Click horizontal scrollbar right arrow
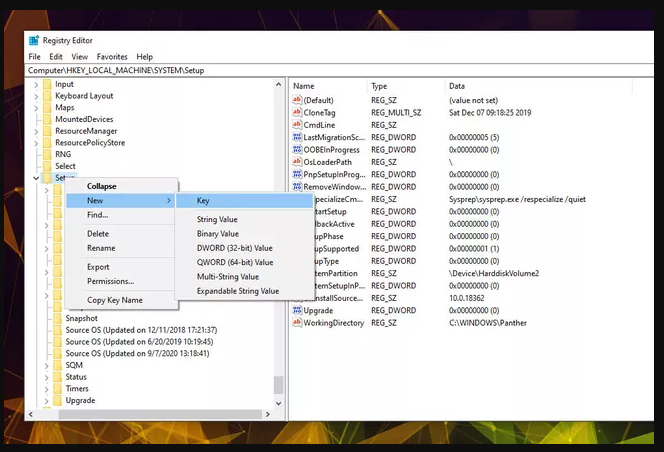 (268, 414)
